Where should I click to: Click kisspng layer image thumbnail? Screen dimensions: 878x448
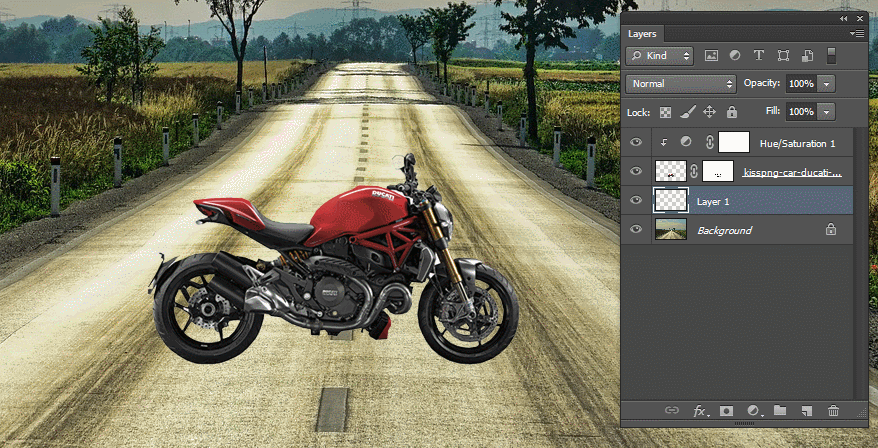pyautogui.click(x=671, y=171)
